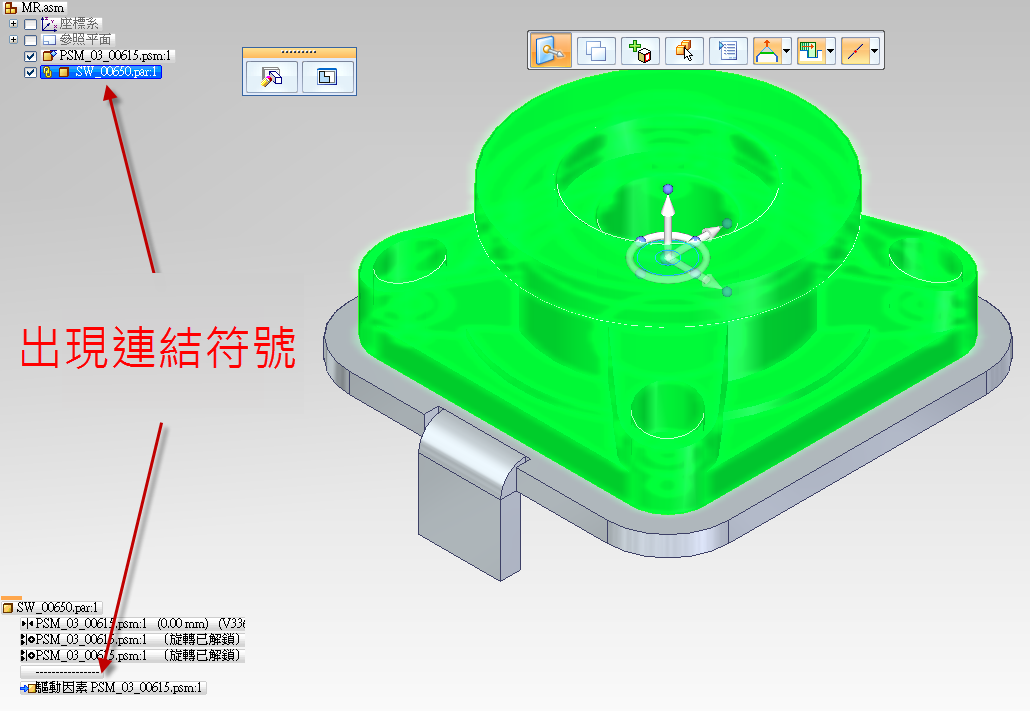Click the right-hand icon in the small floating panel

[327, 77]
